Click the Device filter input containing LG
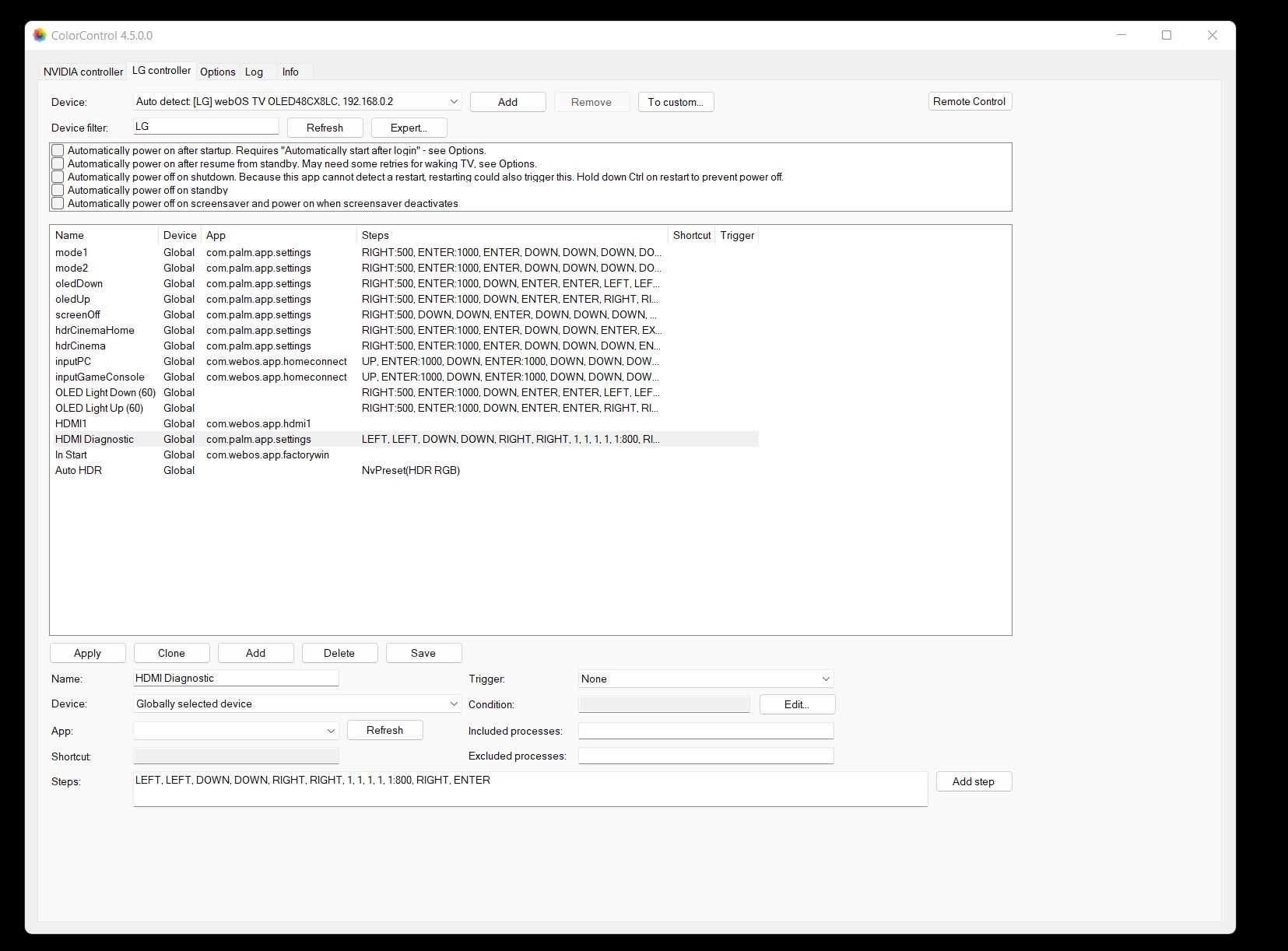 pos(206,126)
